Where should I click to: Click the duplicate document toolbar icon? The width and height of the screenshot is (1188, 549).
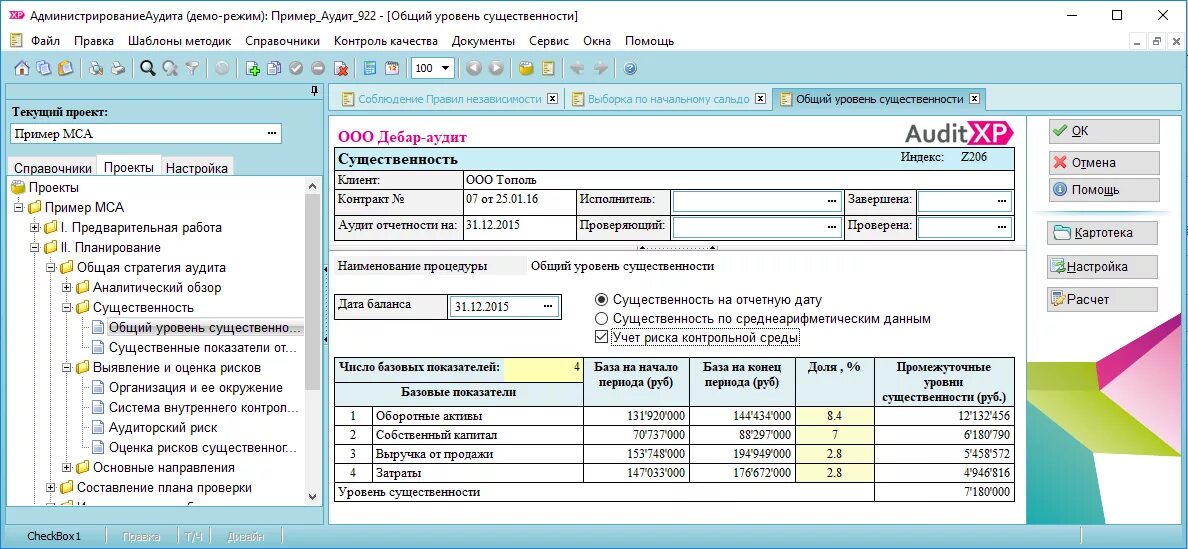pos(274,68)
